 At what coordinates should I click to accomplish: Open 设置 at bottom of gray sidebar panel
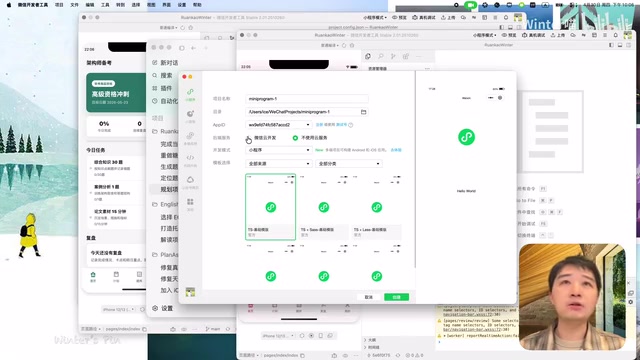click(x=162, y=308)
